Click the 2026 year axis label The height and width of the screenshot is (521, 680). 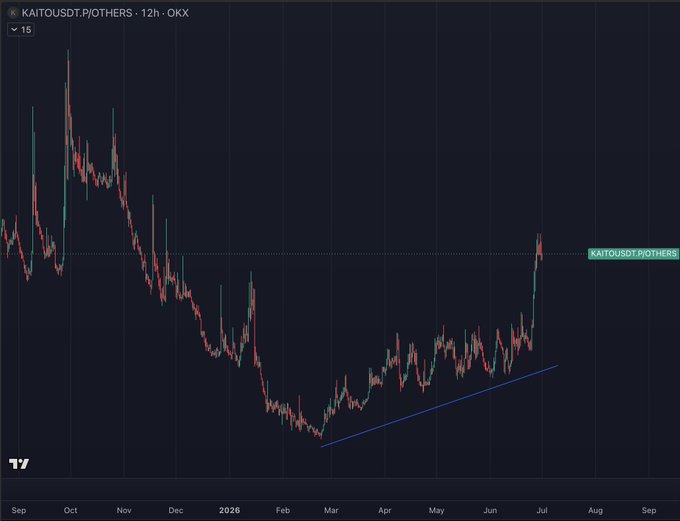[x=229, y=510]
